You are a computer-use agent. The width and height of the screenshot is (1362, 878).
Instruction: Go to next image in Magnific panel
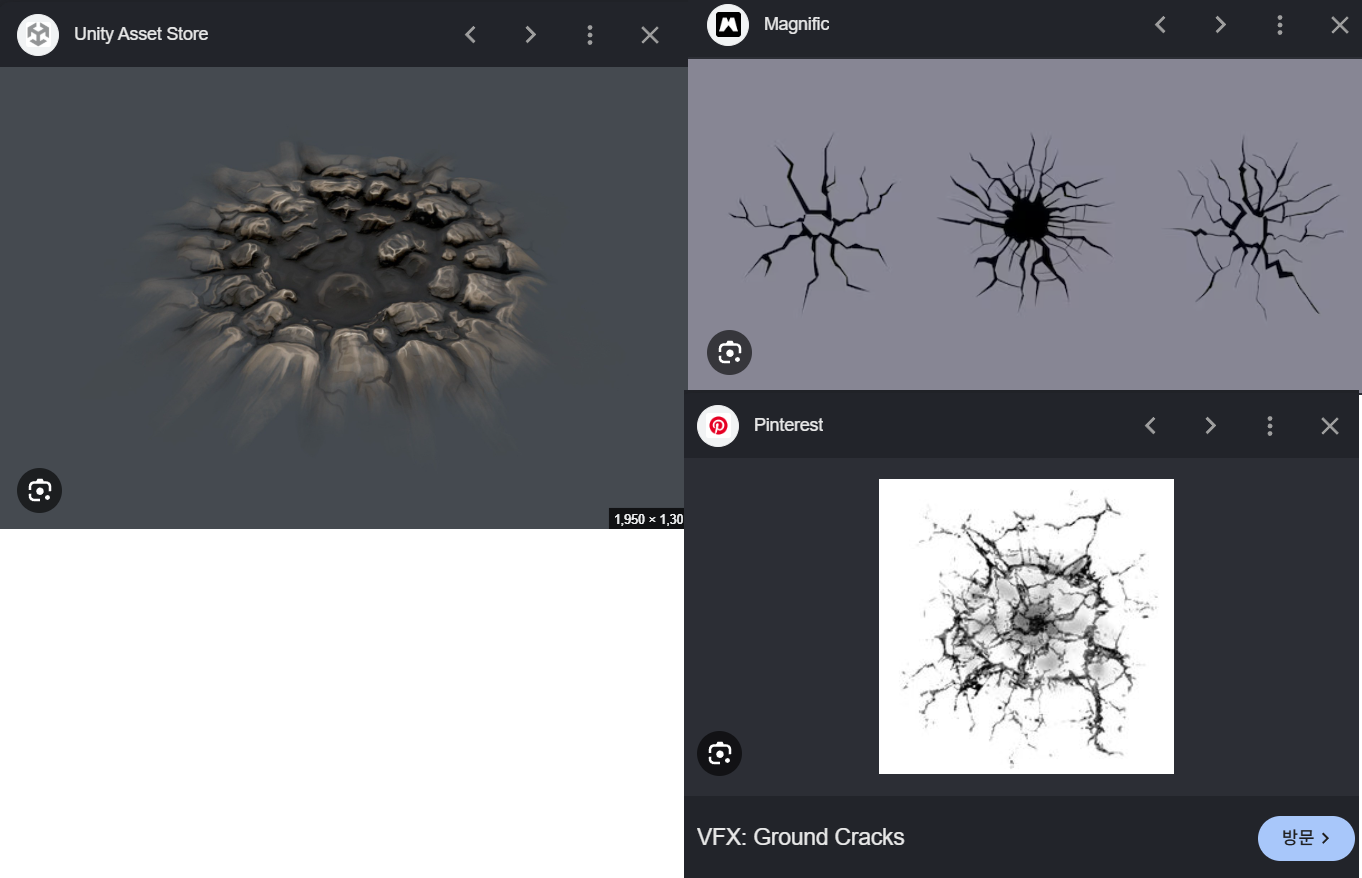click(1220, 25)
